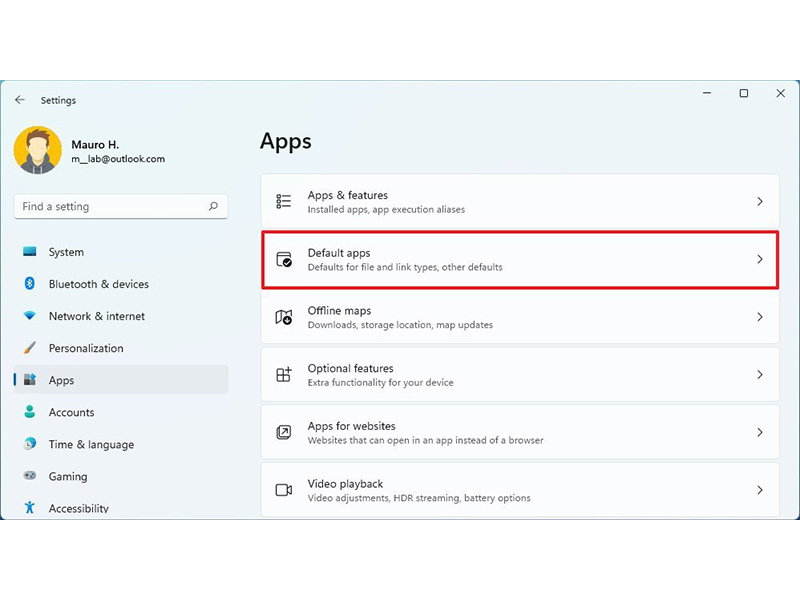Open Default apps page
800x600 pixels.
click(x=520, y=259)
